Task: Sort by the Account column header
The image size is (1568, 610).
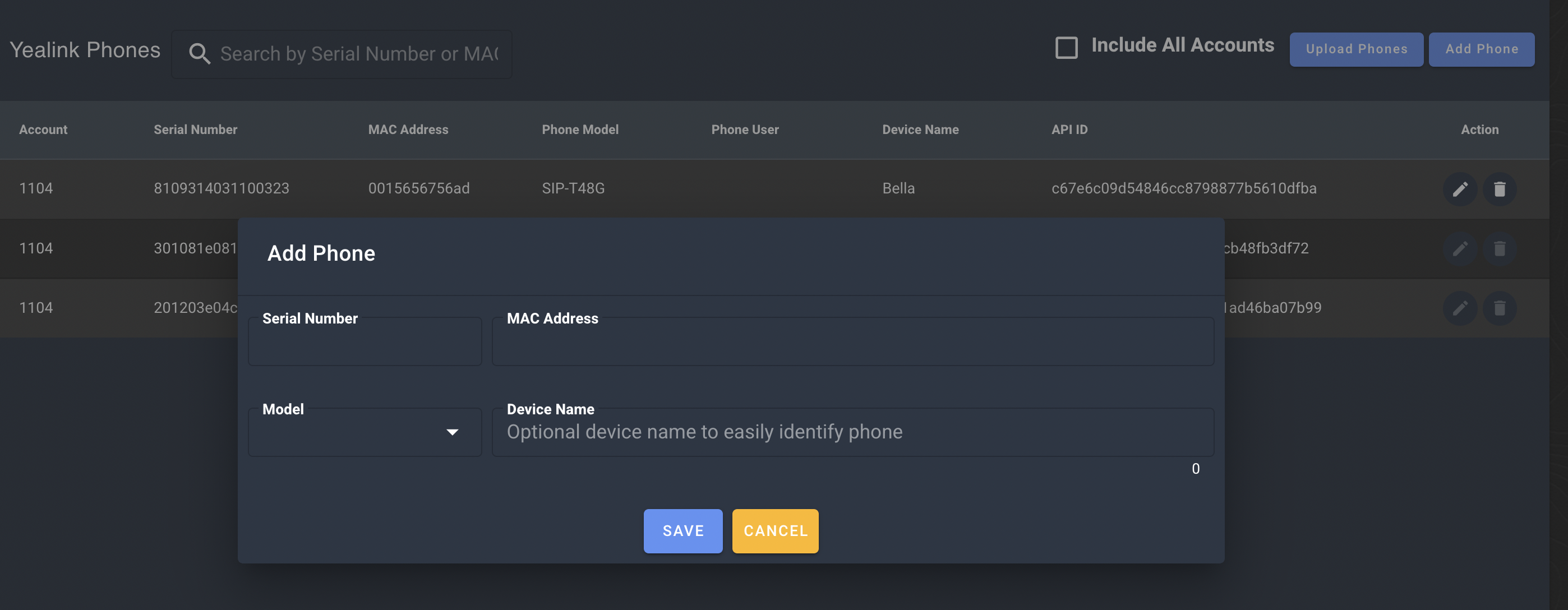Action: point(43,130)
